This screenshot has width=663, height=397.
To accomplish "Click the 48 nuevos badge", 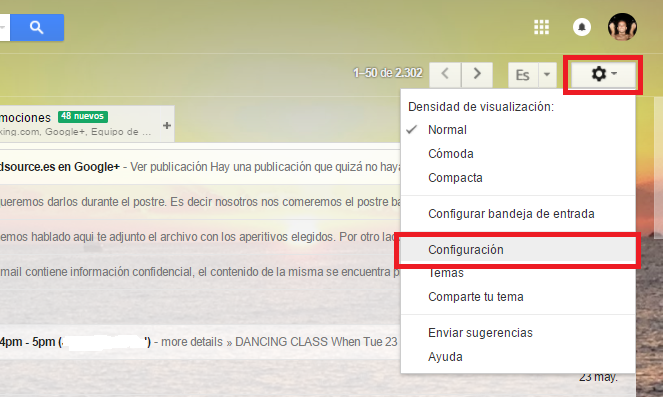I will coord(83,116).
